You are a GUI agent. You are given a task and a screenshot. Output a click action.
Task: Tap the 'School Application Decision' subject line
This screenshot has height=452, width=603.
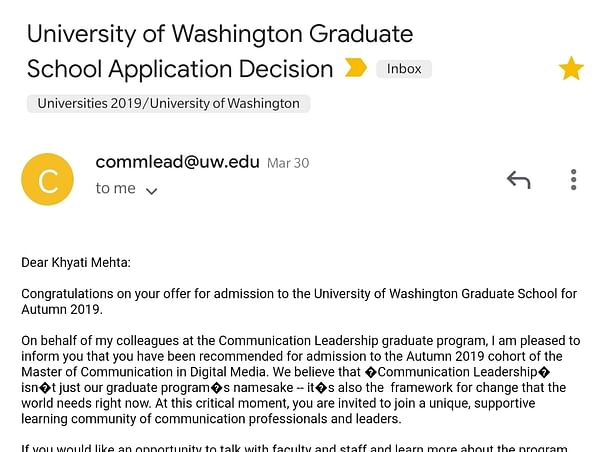(180, 69)
